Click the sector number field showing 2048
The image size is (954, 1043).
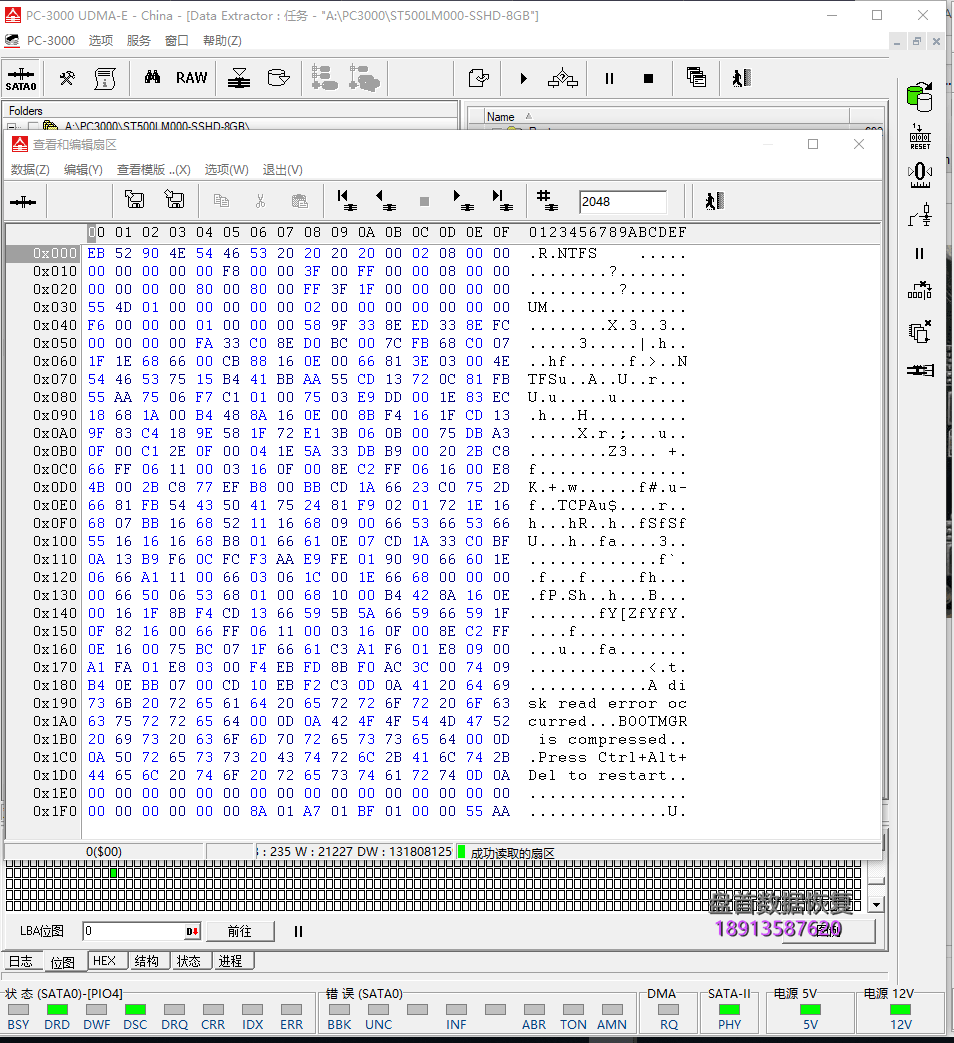click(x=623, y=202)
